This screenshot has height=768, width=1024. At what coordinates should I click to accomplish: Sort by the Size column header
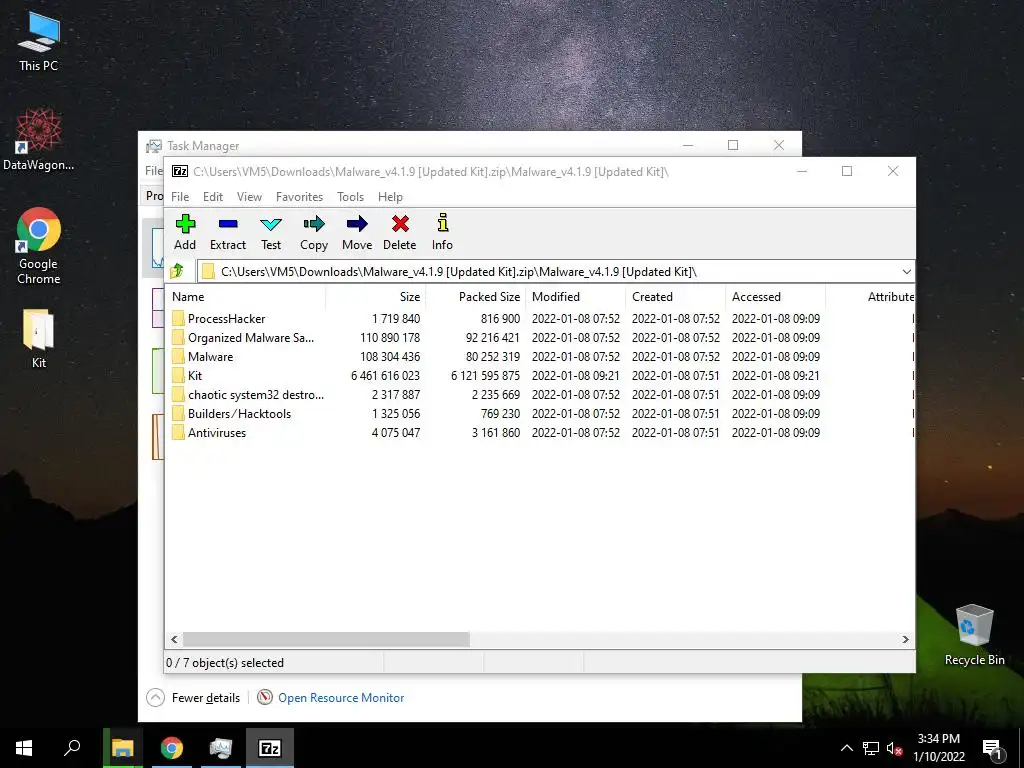pos(376,296)
